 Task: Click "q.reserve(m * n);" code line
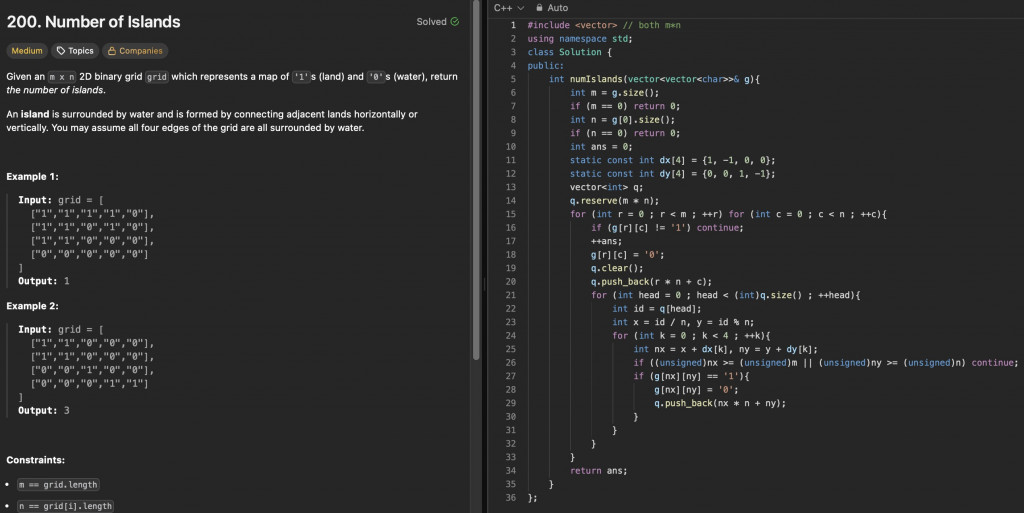(x=615, y=201)
